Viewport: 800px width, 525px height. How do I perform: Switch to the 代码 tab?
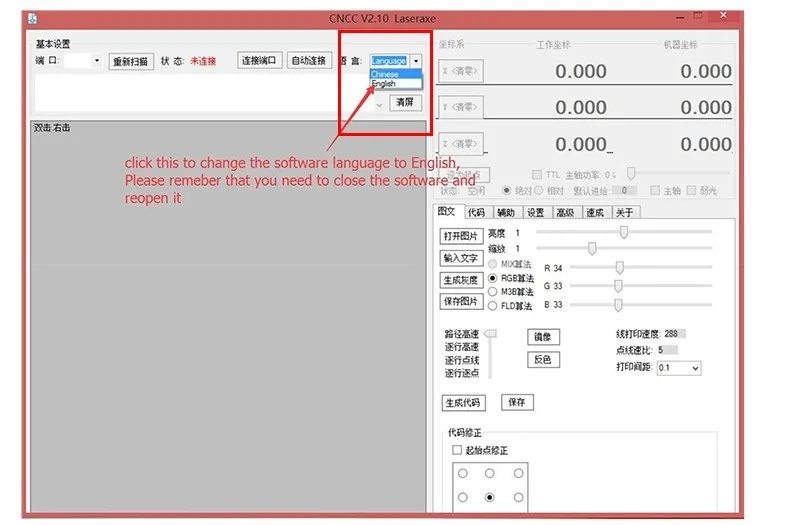click(477, 212)
